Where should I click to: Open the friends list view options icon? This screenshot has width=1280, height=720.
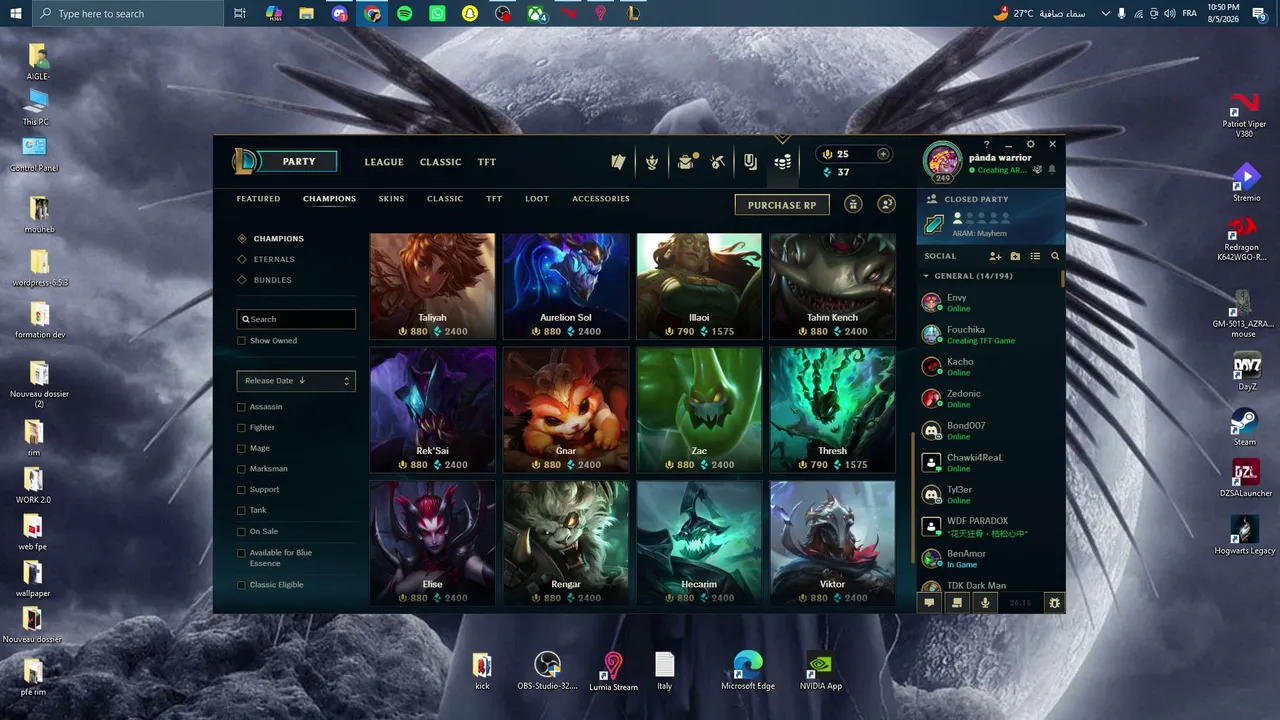tap(1035, 256)
